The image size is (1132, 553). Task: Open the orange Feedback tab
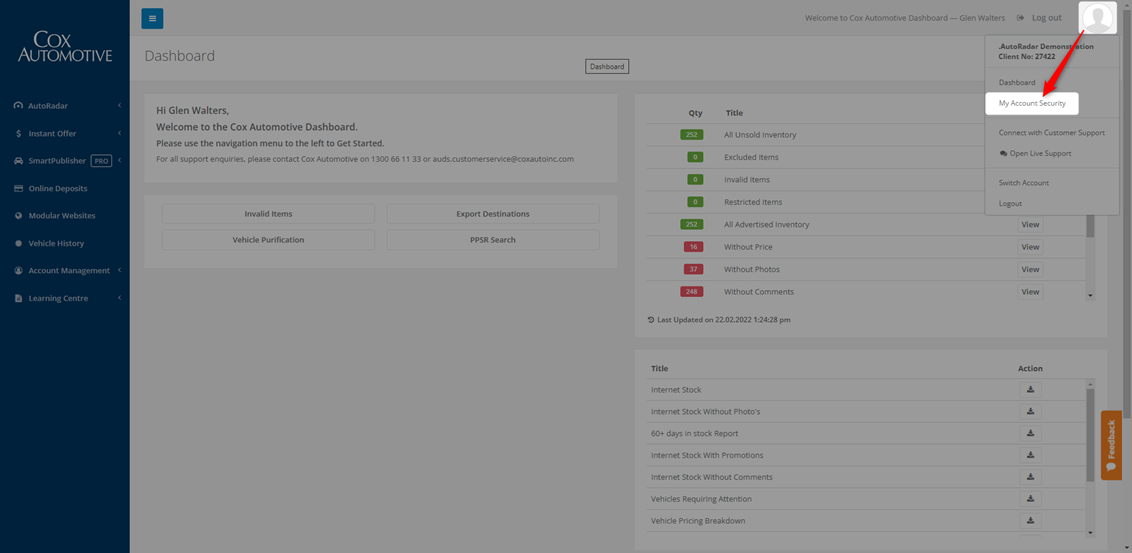1111,445
